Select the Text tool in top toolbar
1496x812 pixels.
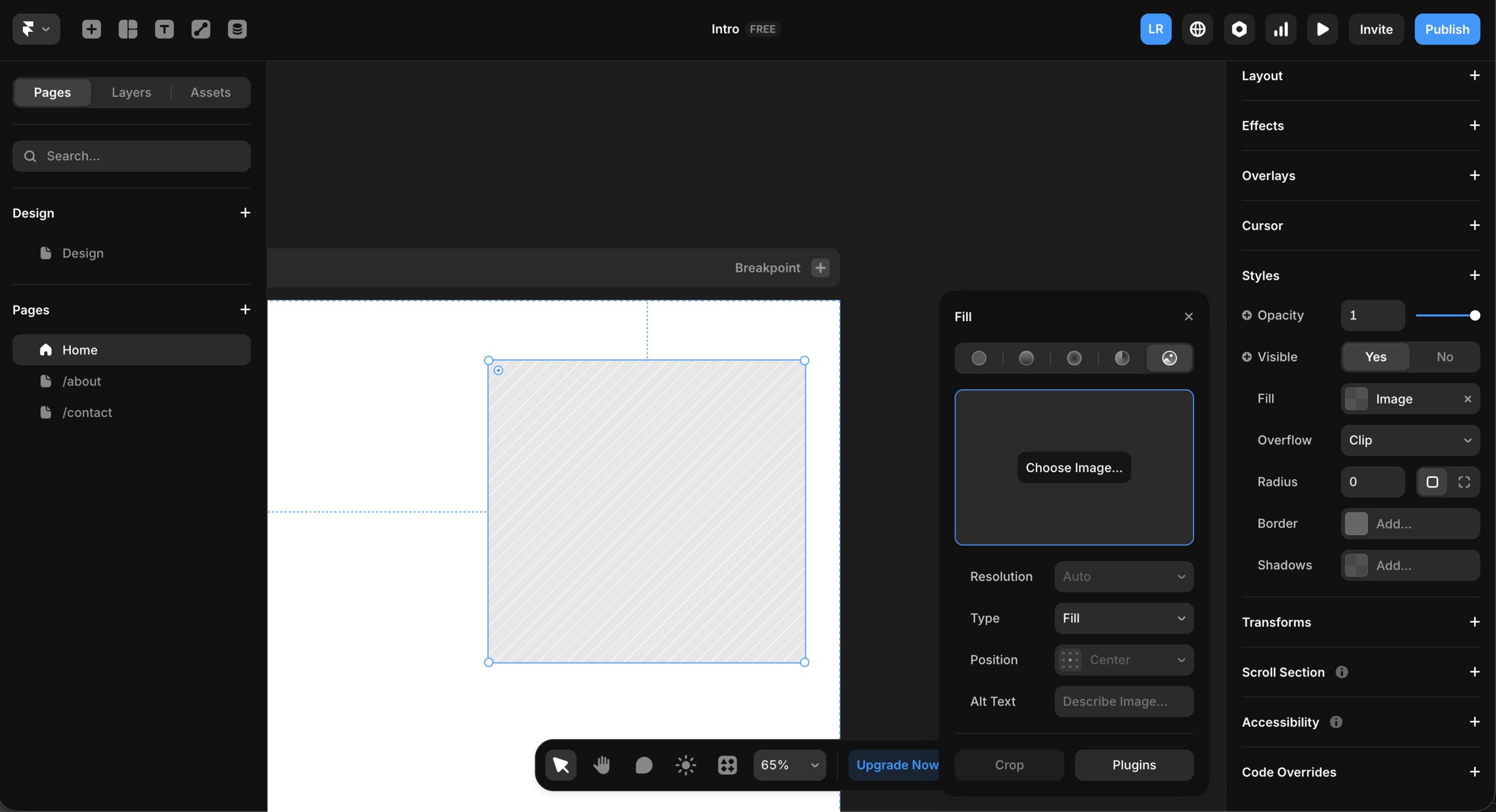164,29
